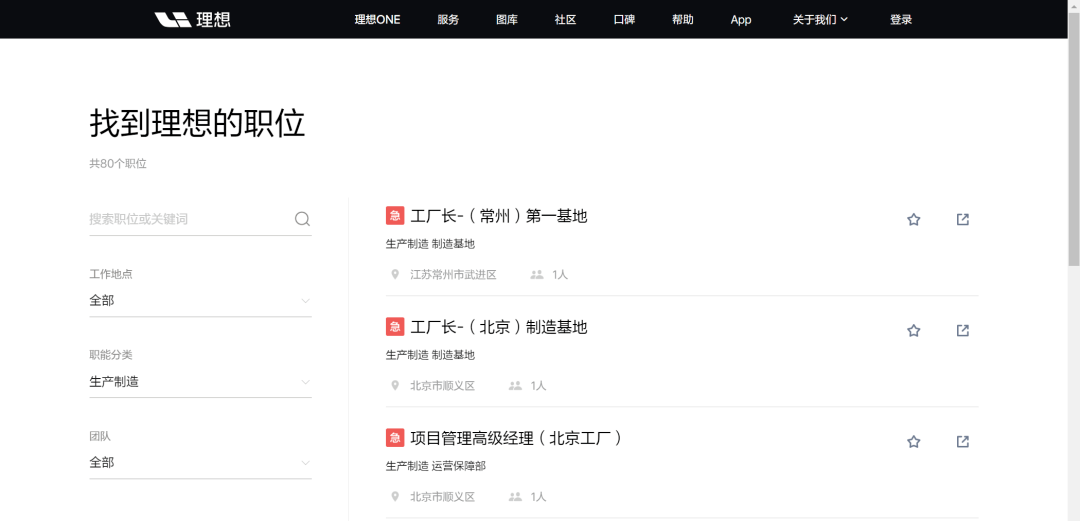
Task: Click location pin icon beside 江苏常州市武进区
Action: 395,274
